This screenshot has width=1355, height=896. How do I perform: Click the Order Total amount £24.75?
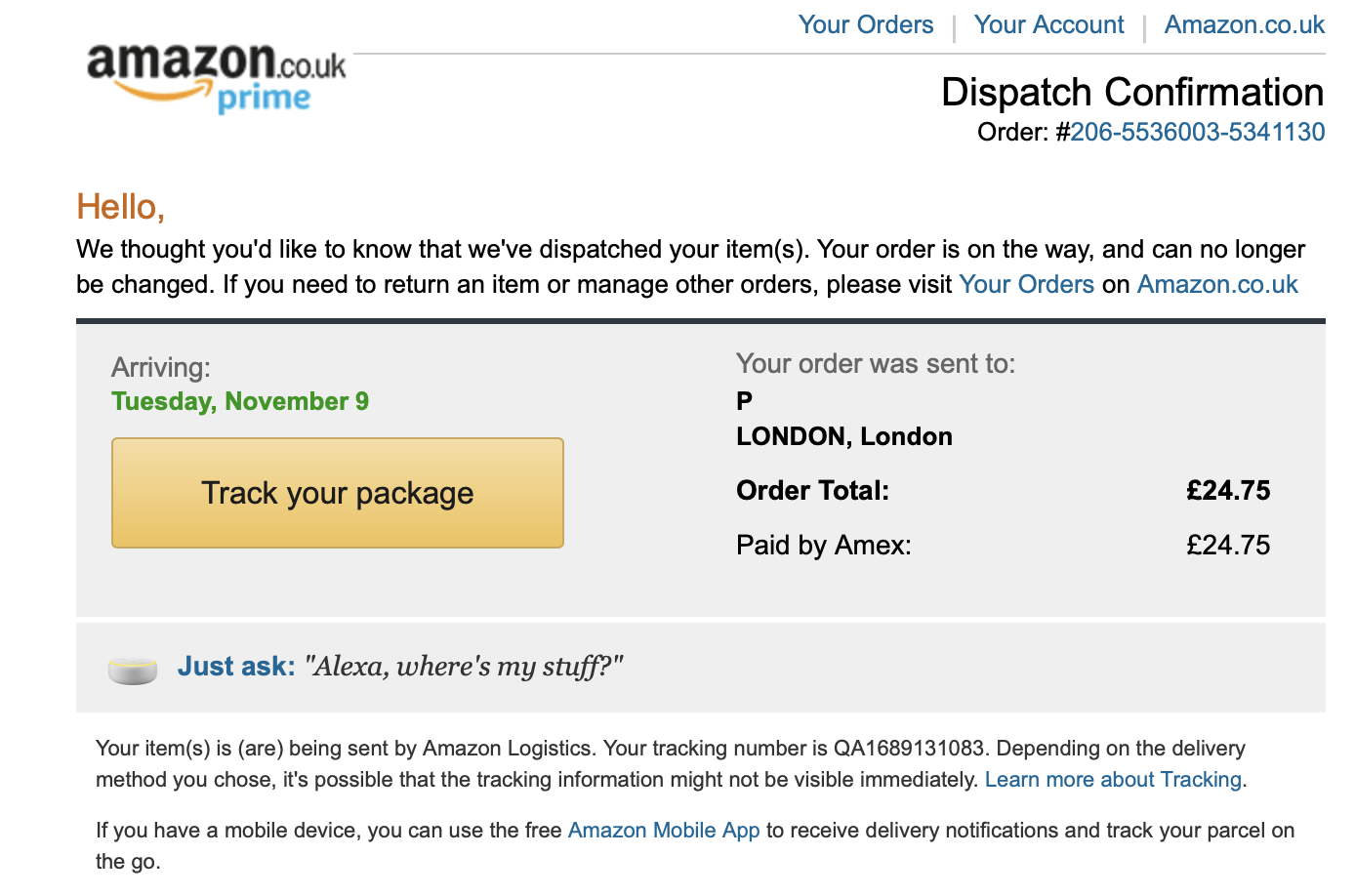click(1228, 490)
